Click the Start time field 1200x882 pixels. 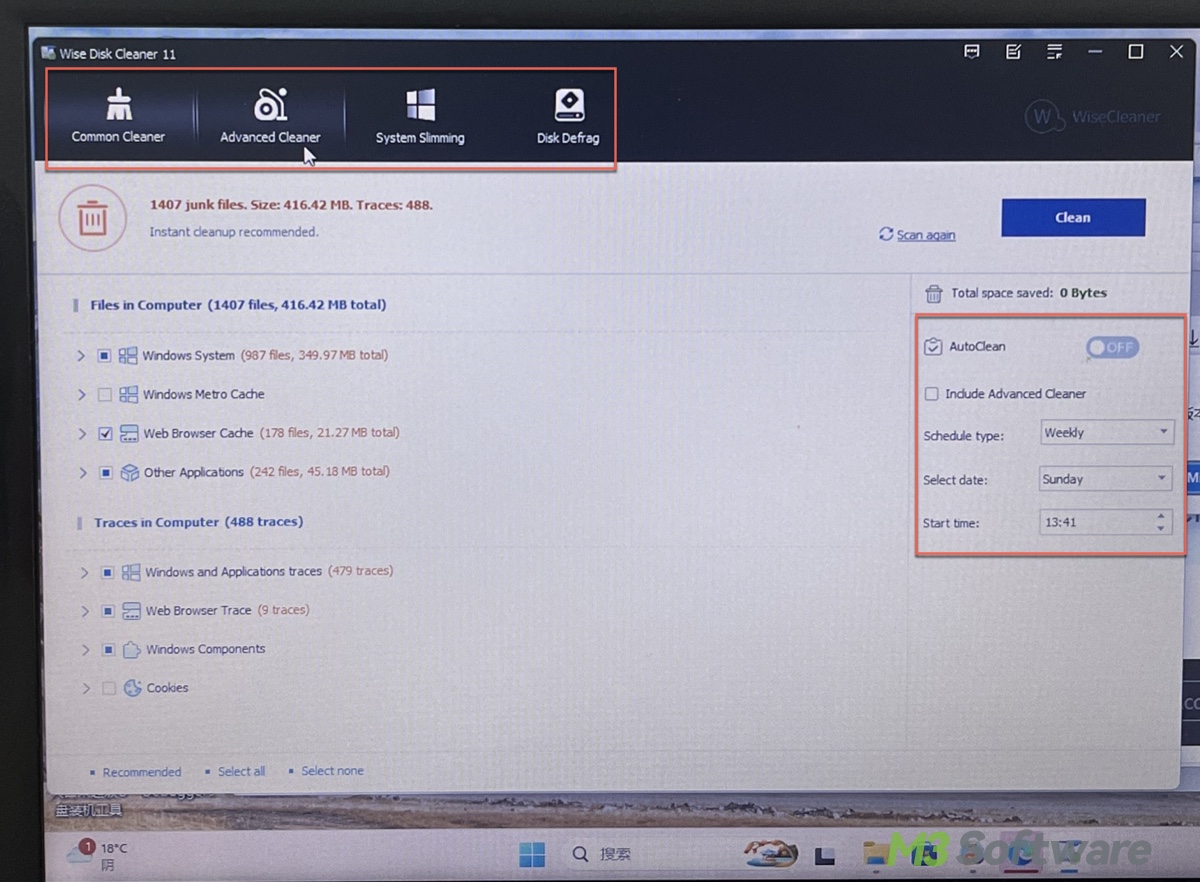point(1105,522)
